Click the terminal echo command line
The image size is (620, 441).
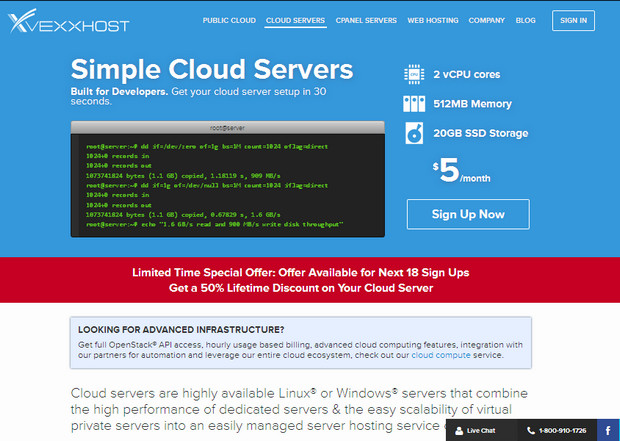(x=215, y=224)
